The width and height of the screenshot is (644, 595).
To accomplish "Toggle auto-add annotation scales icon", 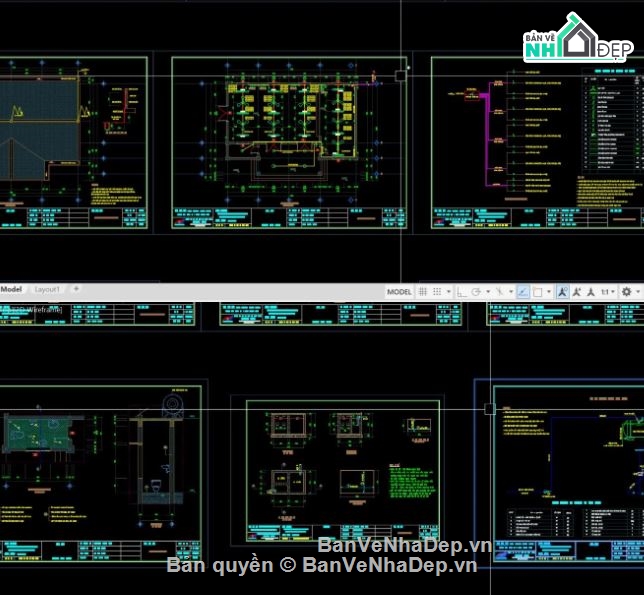I will [x=577, y=292].
